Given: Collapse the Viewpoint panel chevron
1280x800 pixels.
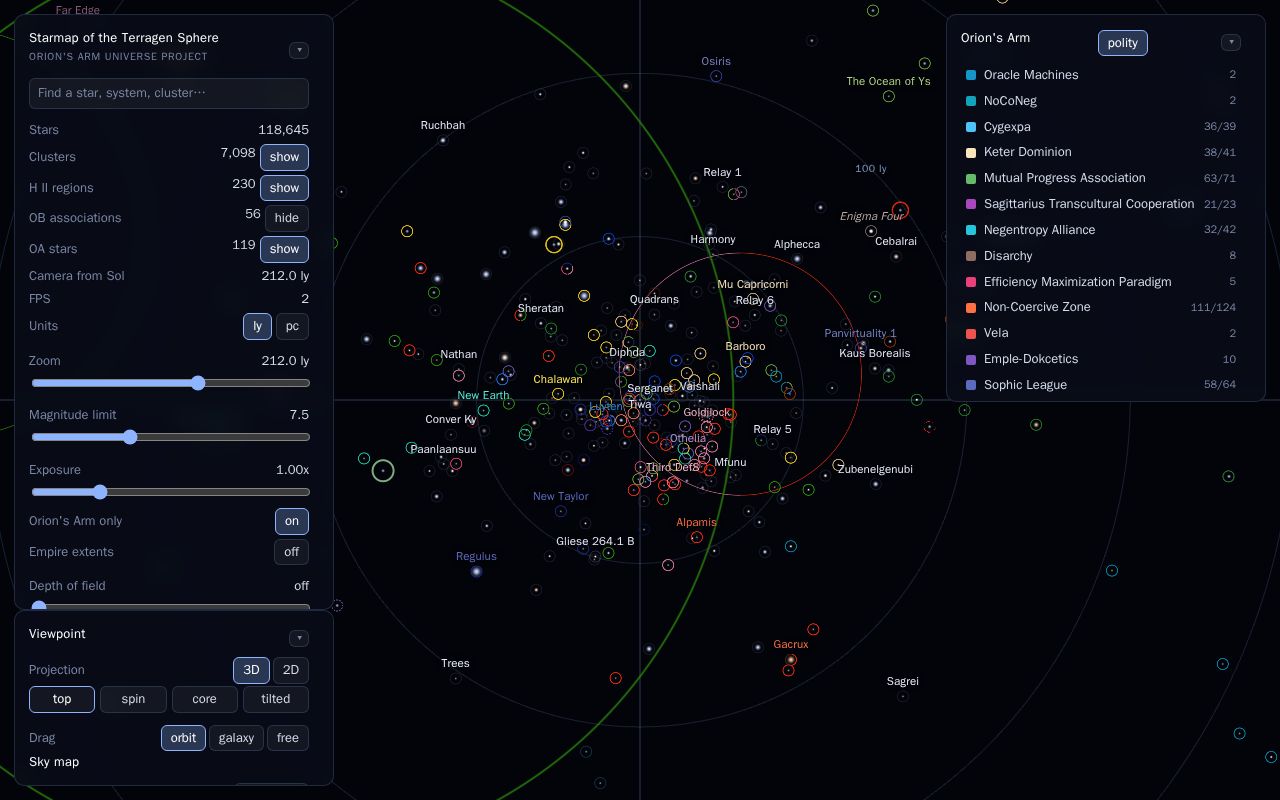Looking at the screenshot, I should point(299,638).
